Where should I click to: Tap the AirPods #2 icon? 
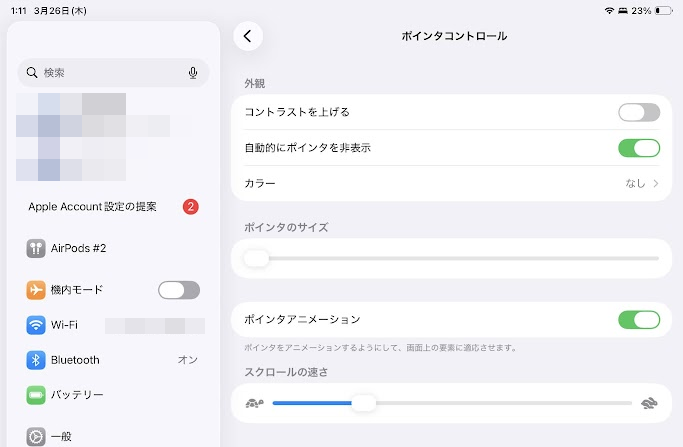pyautogui.click(x=36, y=248)
